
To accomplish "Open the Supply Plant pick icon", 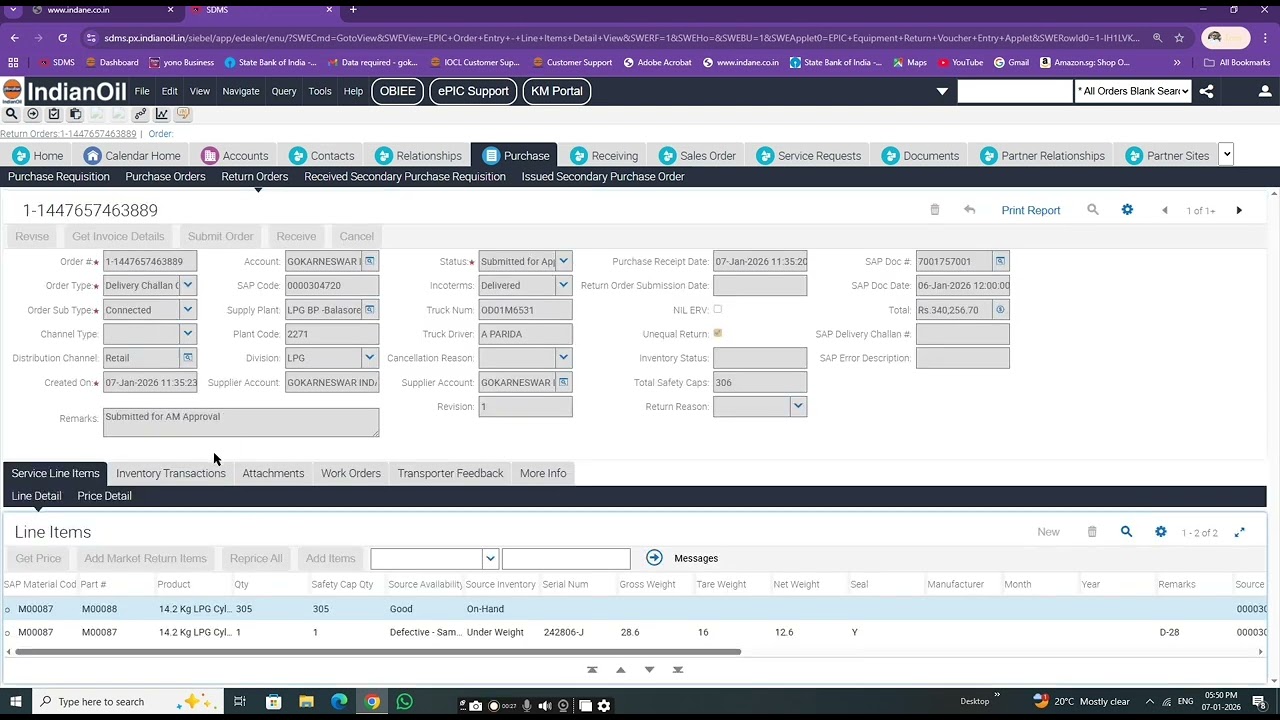I will (370, 310).
